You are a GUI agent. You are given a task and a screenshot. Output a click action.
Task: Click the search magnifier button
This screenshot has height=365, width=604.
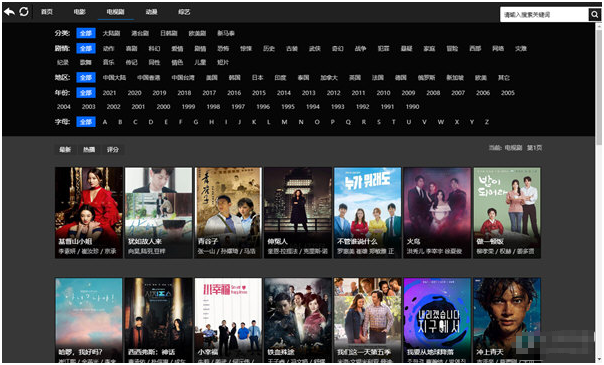[x=594, y=14]
